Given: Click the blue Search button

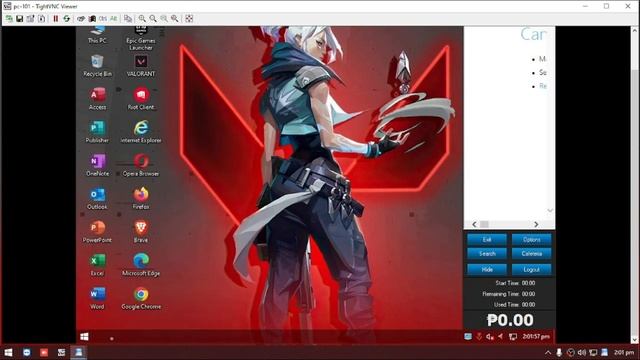Looking at the screenshot, I should pos(487,253).
